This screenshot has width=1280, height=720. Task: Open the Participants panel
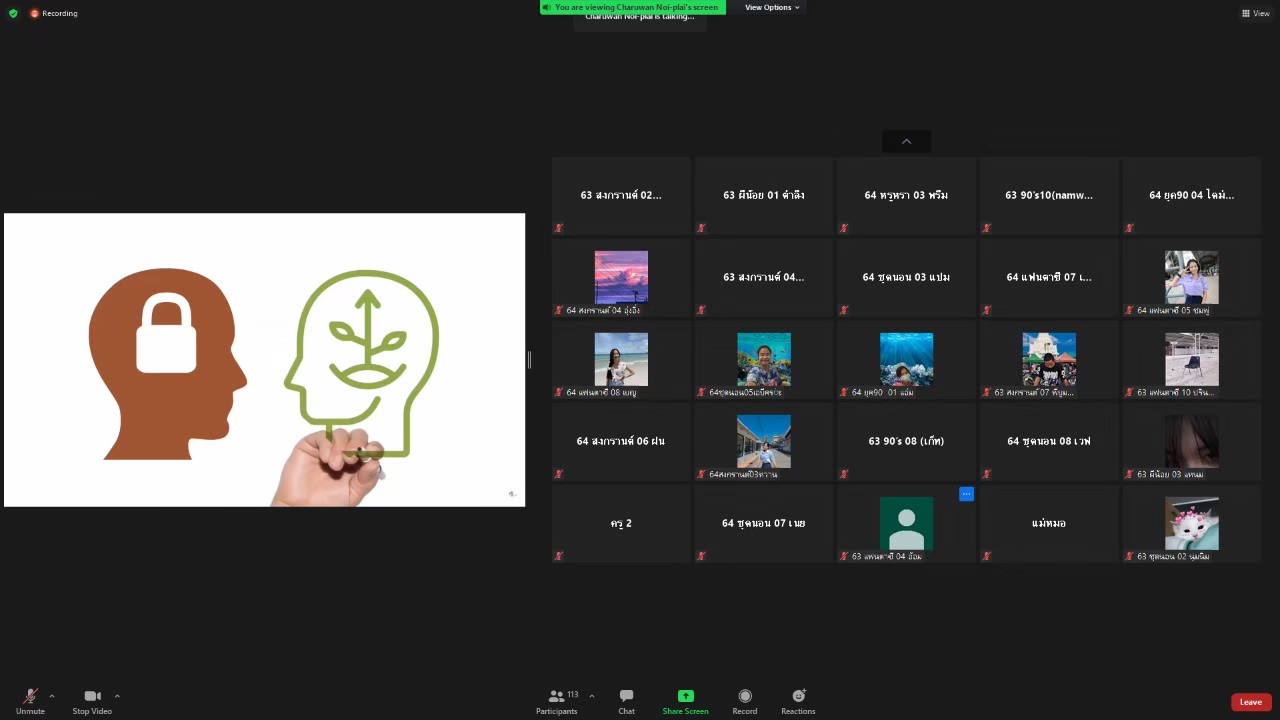coord(557,696)
